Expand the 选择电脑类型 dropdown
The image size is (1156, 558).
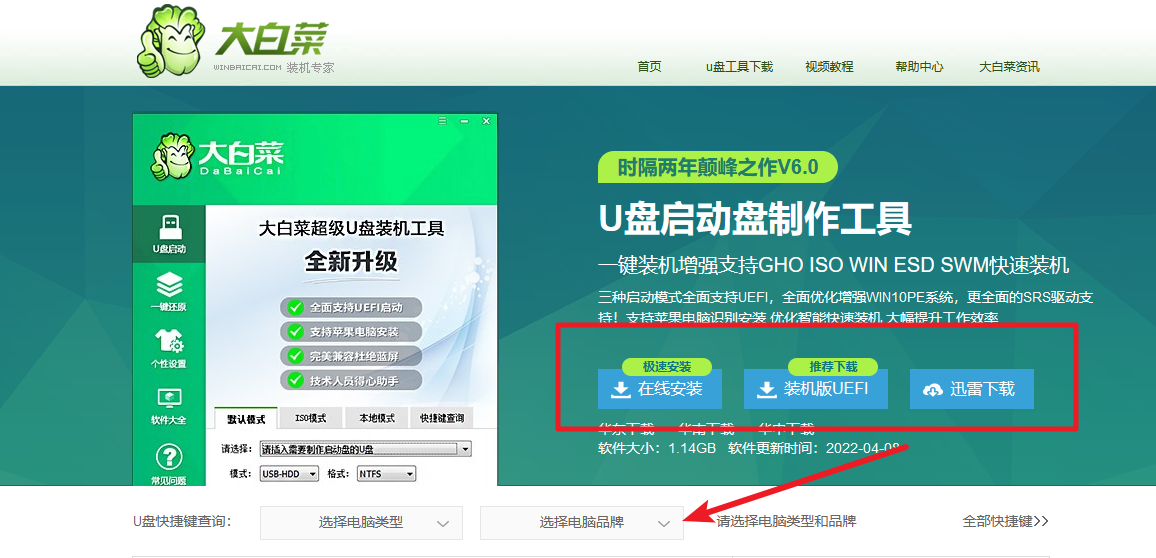[361, 523]
